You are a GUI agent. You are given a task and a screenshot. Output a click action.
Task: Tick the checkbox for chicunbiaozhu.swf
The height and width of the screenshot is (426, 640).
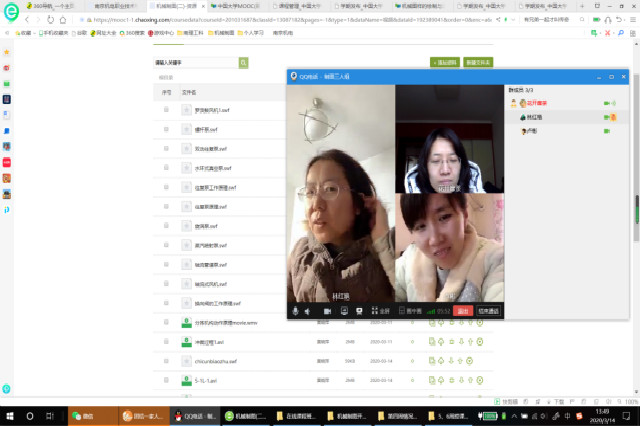point(166,360)
